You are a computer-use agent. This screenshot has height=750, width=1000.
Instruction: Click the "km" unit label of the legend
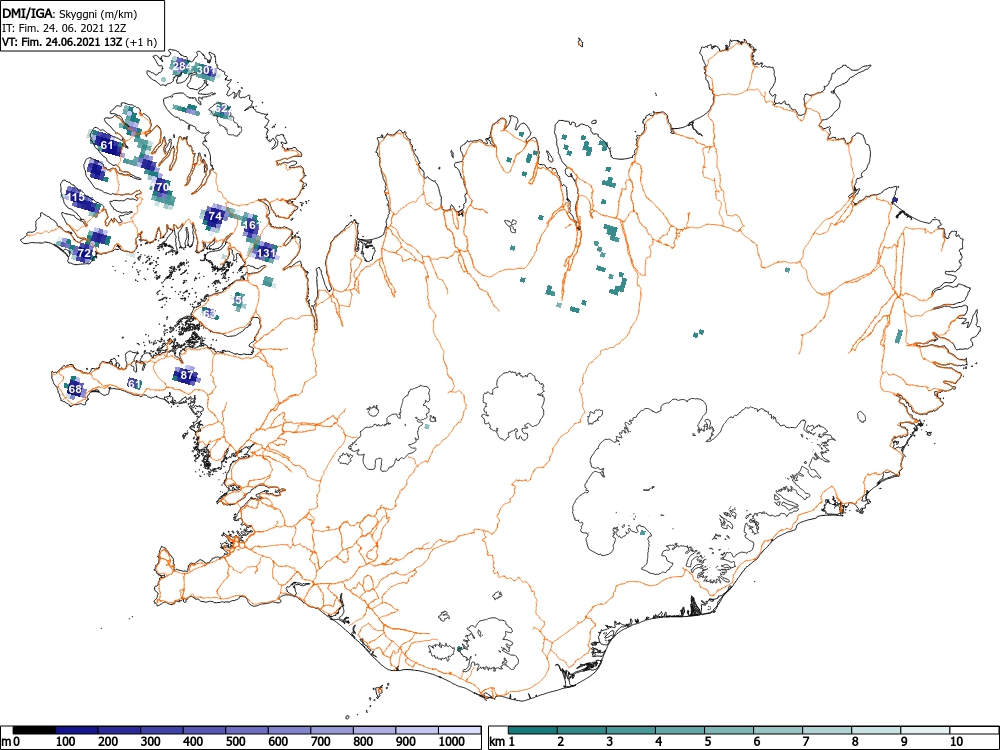(x=497, y=742)
